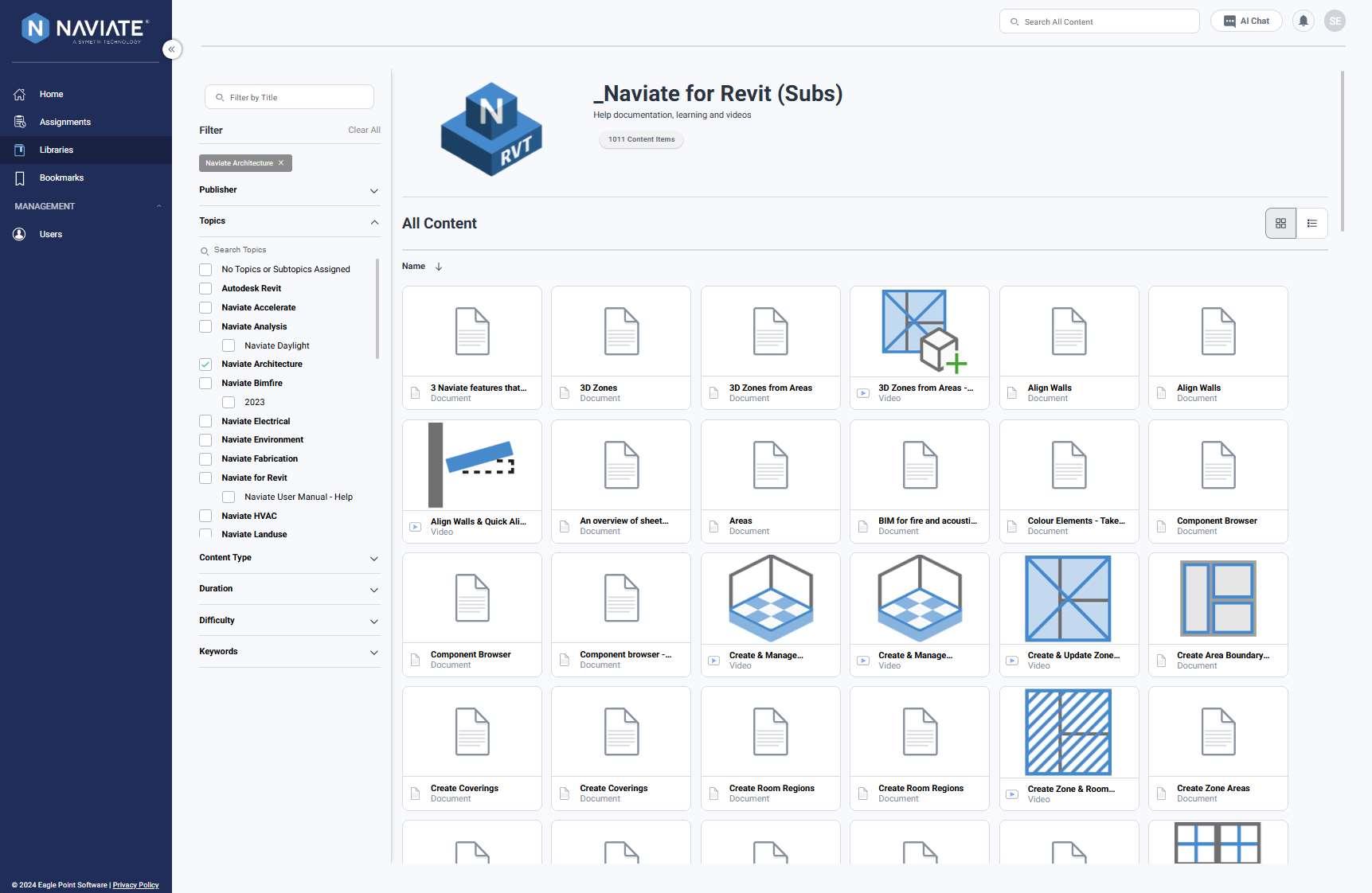1372x893 pixels.
Task: Check the Naviate Analysis topic
Action: (205, 326)
